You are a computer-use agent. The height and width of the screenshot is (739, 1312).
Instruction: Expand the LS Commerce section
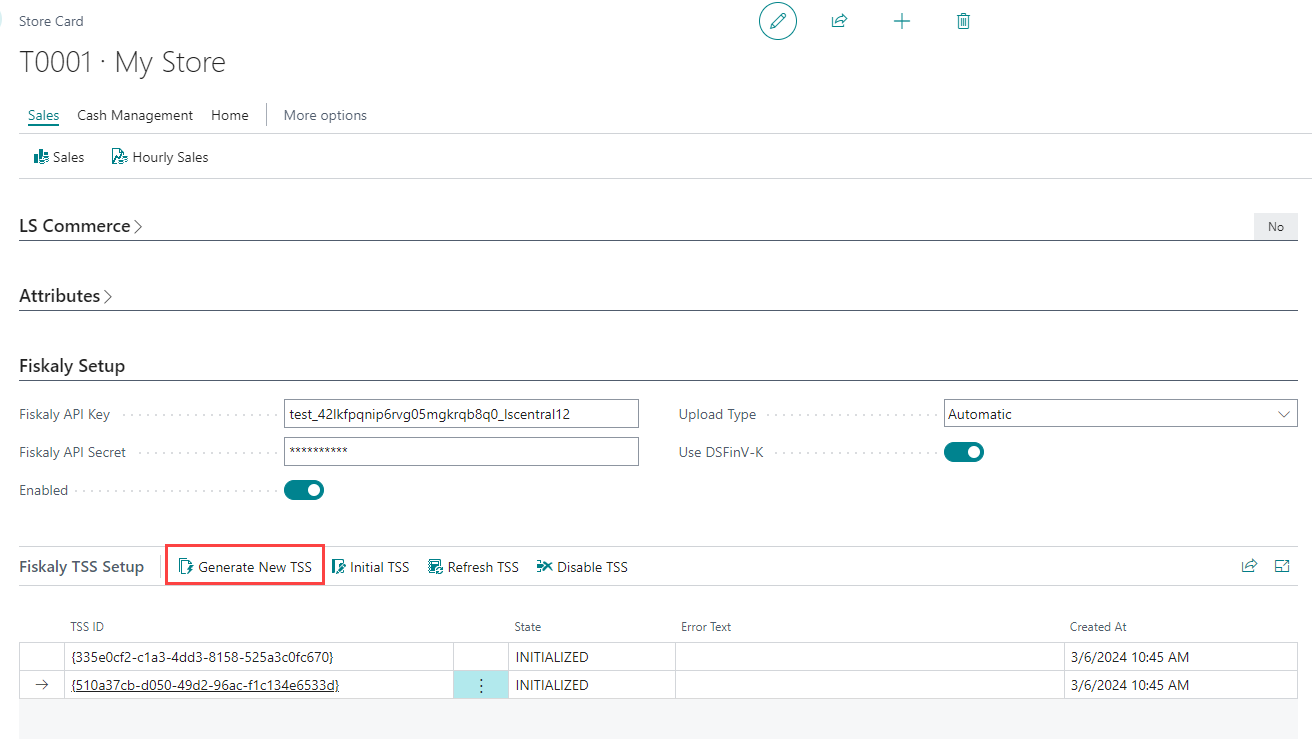pyautogui.click(x=81, y=226)
